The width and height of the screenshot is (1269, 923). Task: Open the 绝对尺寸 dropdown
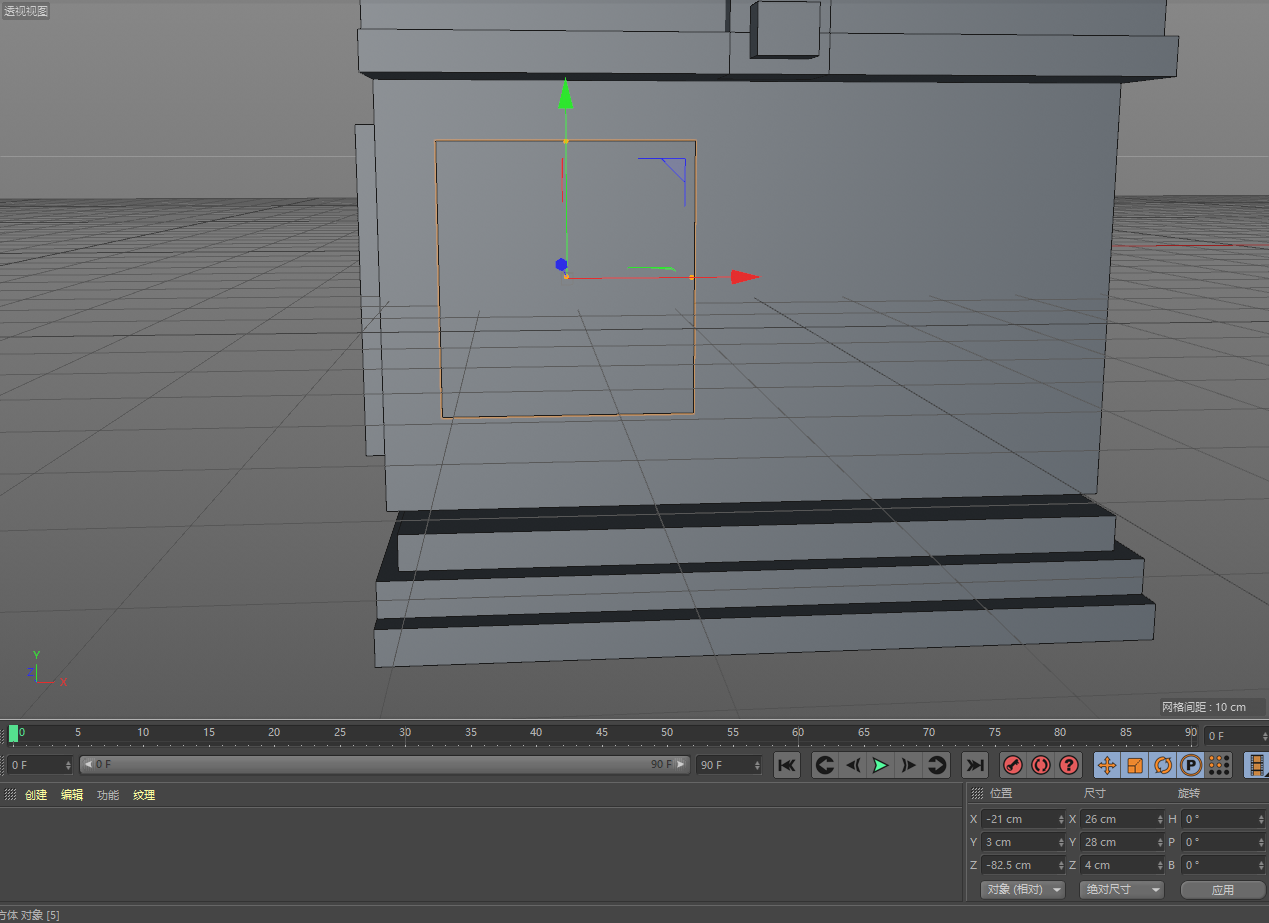click(x=1122, y=889)
